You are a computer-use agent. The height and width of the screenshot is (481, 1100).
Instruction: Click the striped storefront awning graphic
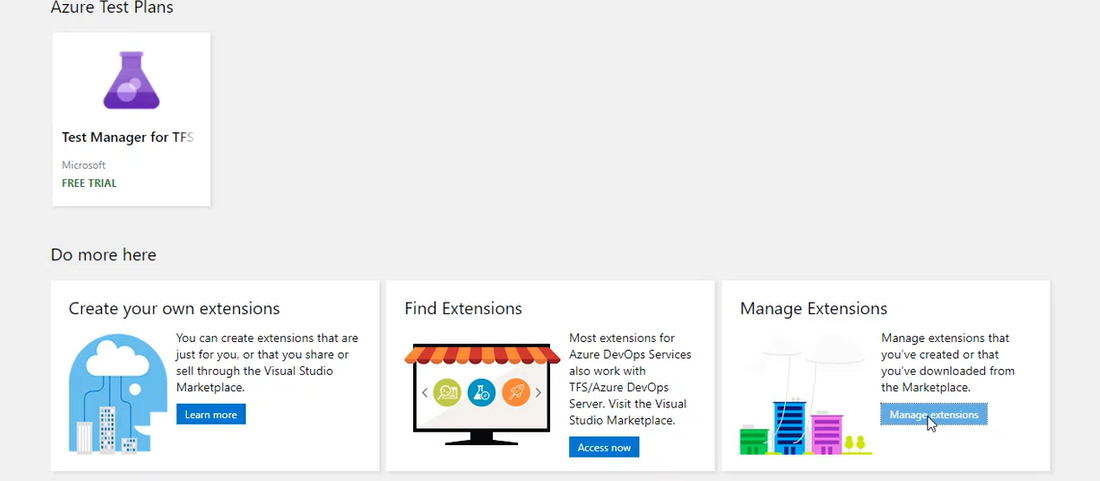point(482,354)
